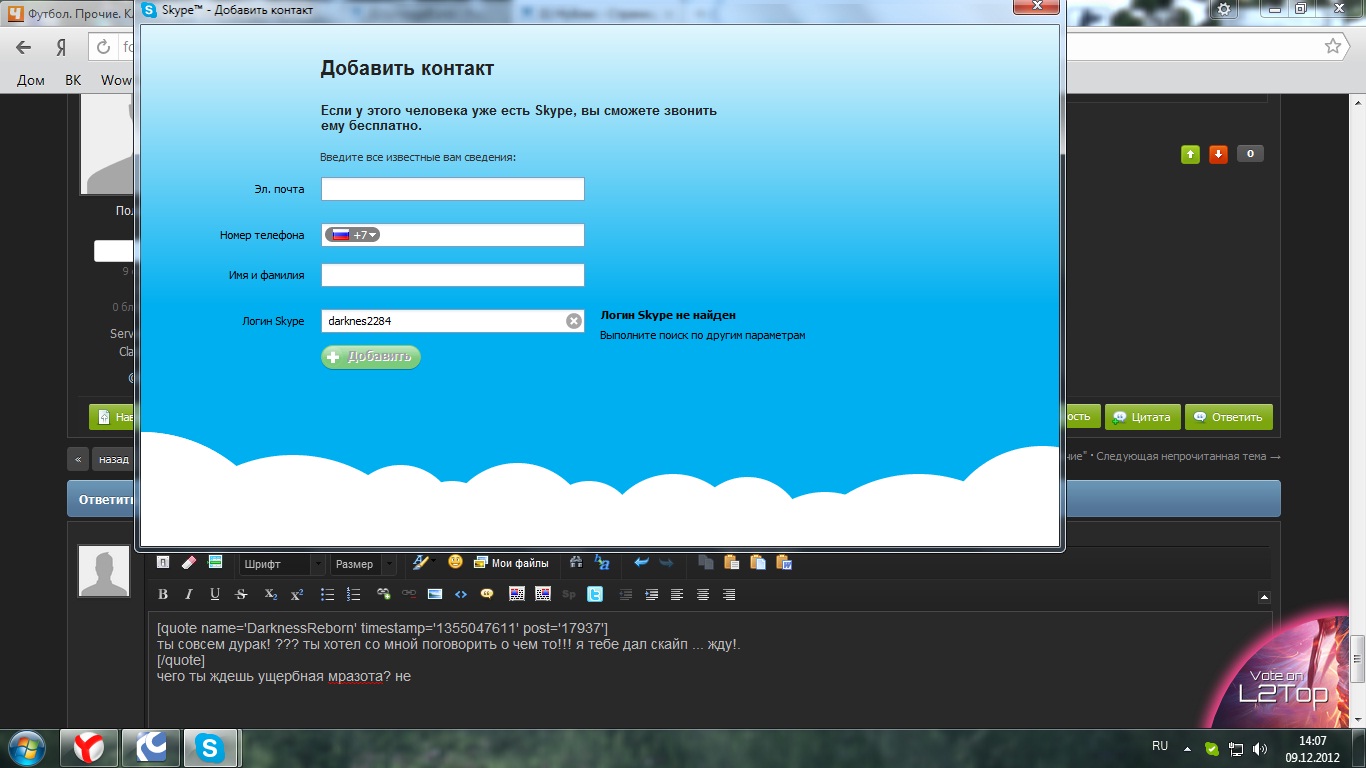This screenshot has width=1366, height=768.
Task: Open the volume control in system tray
Action: point(1259,749)
